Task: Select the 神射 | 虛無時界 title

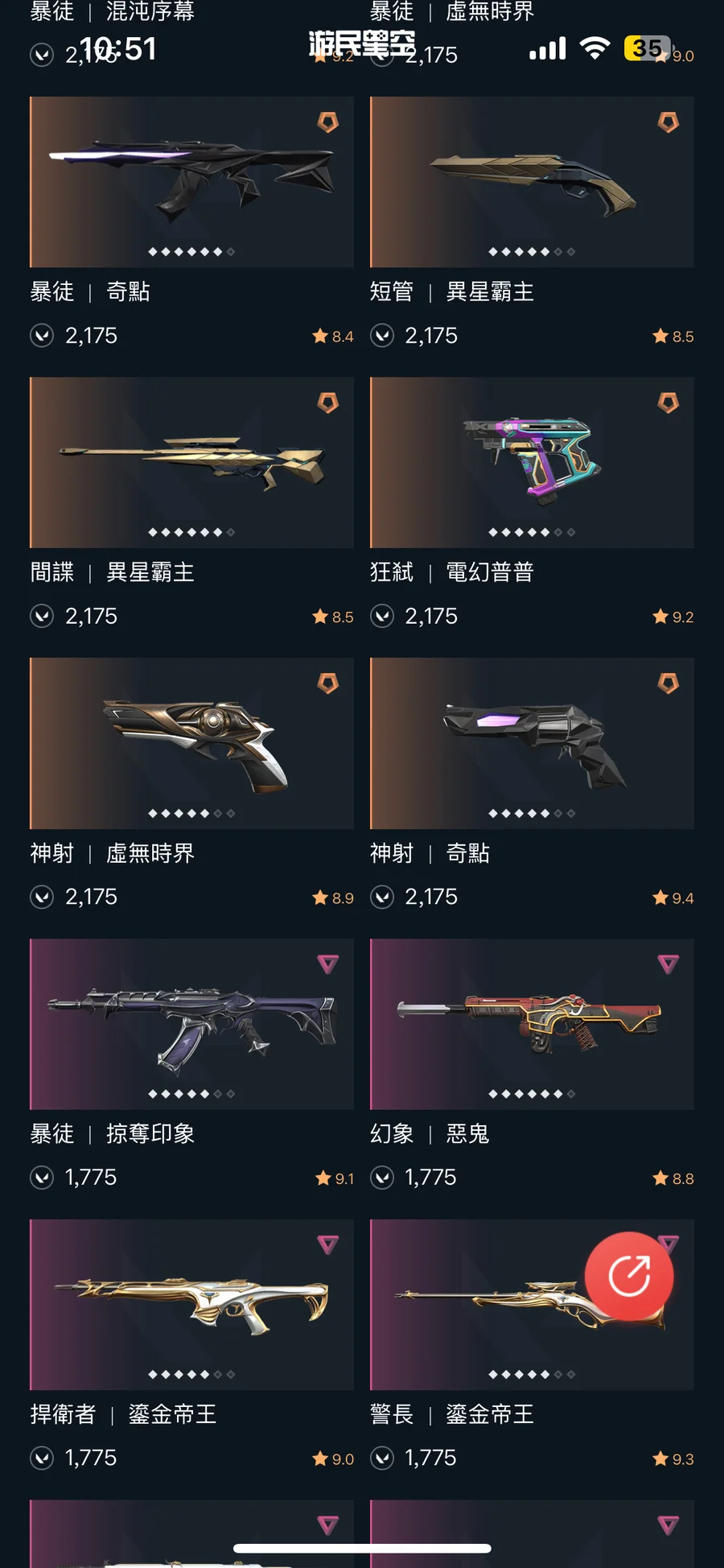Action: click(x=113, y=853)
